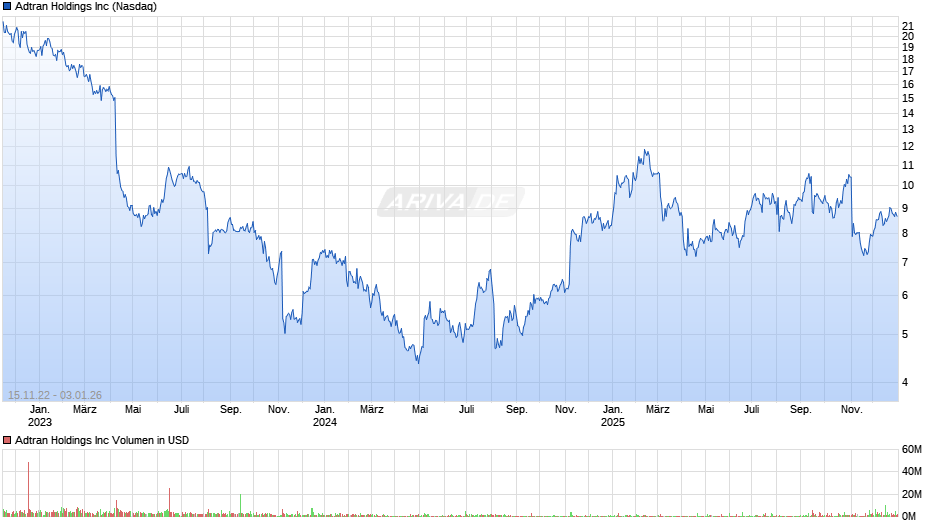
Task: Select the 'Adtran Holdings Inc (Nasdaq)' chart title
Action: coord(86,7)
